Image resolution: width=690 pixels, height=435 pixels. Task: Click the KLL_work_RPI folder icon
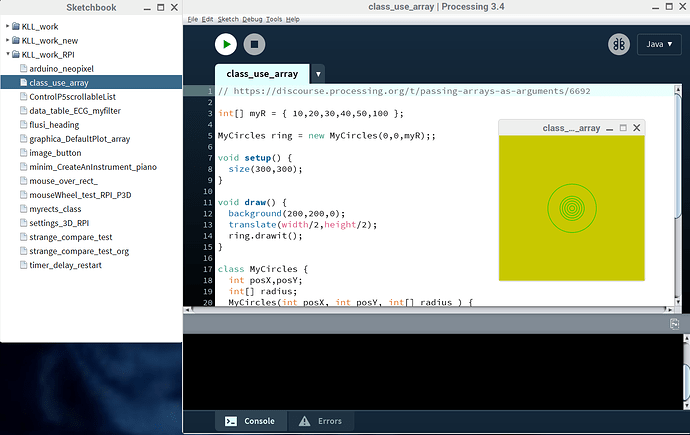pos(16,54)
